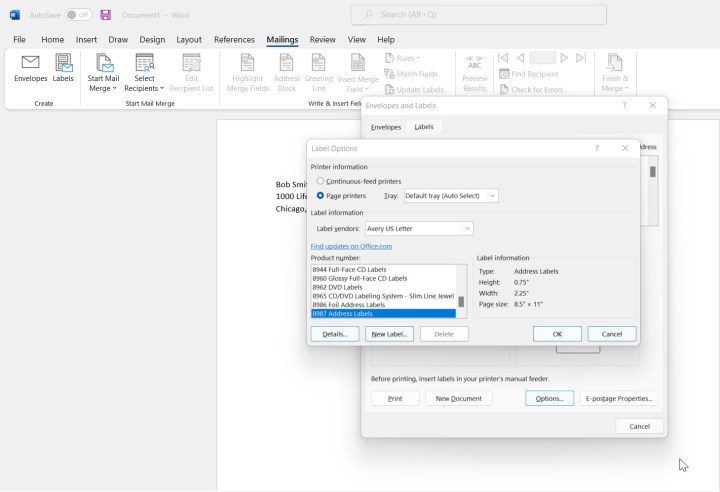Click Find updates on Office.com link
The height and width of the screenshot is (492, 720).
click(x=351, y=246)
